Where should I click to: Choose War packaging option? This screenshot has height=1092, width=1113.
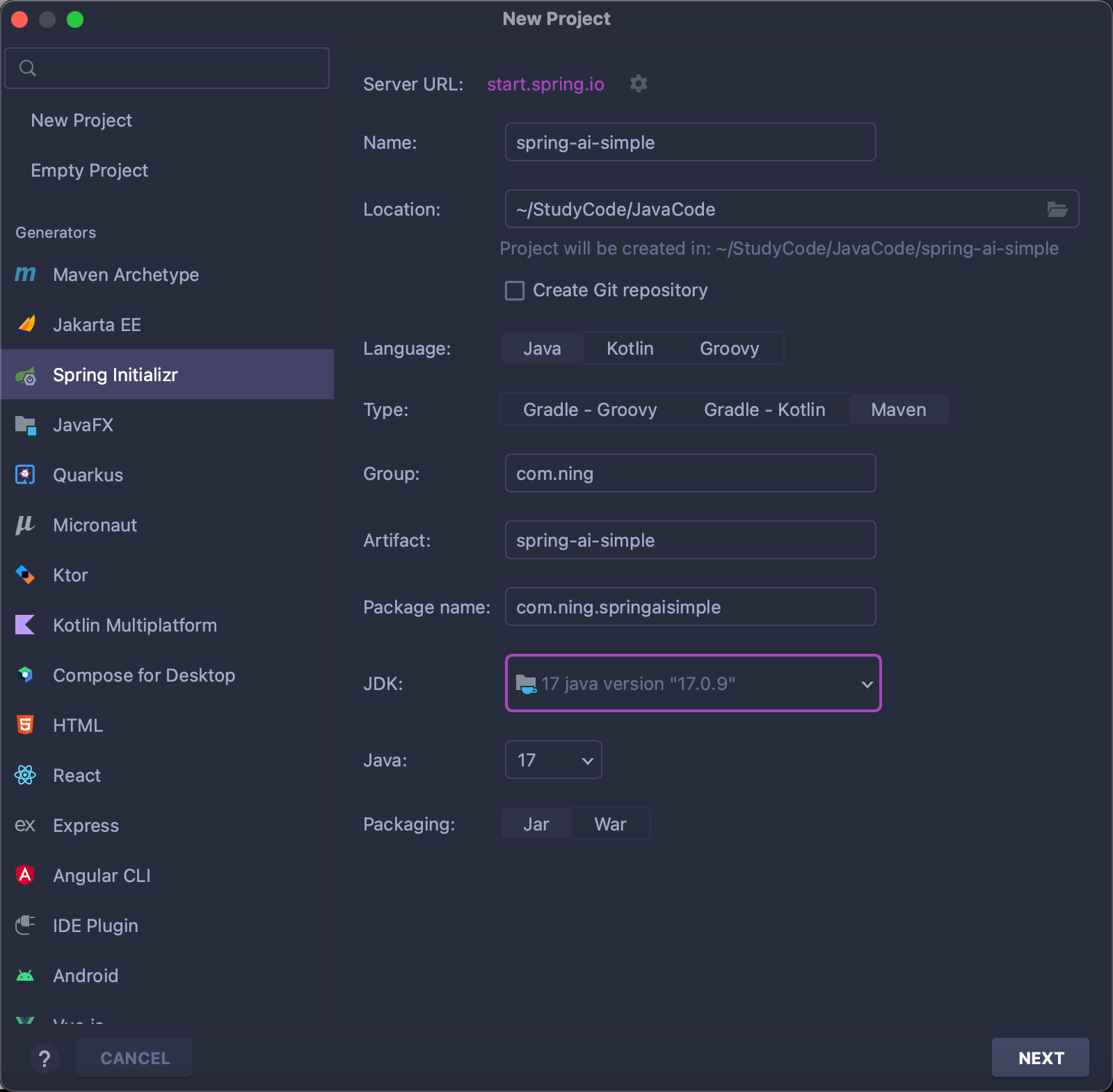[x=610, y=824]
